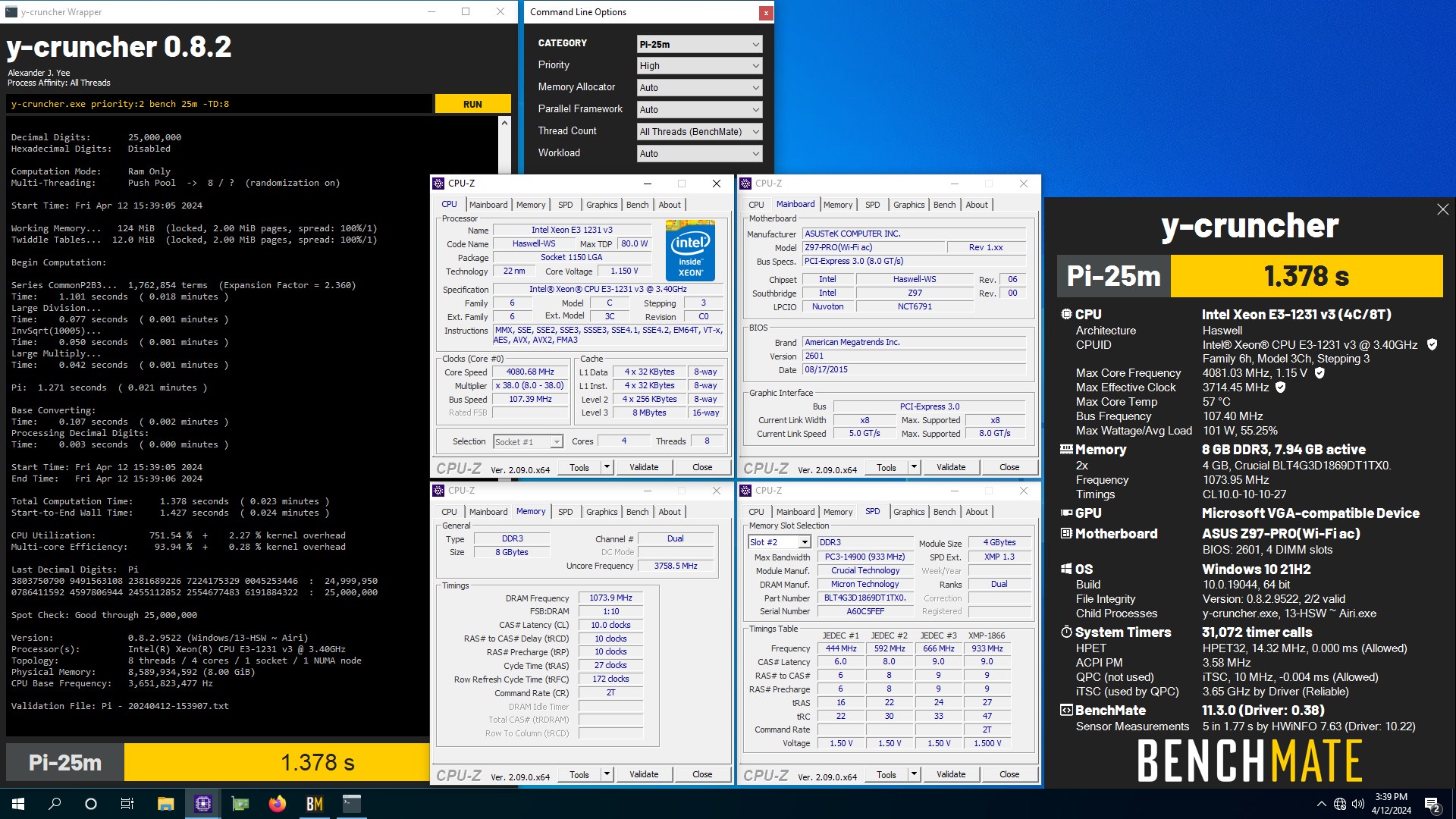
Task: Close the BenchMate y-cruncher result panel
Action: pyautogui.click(x=1442, y=209)
